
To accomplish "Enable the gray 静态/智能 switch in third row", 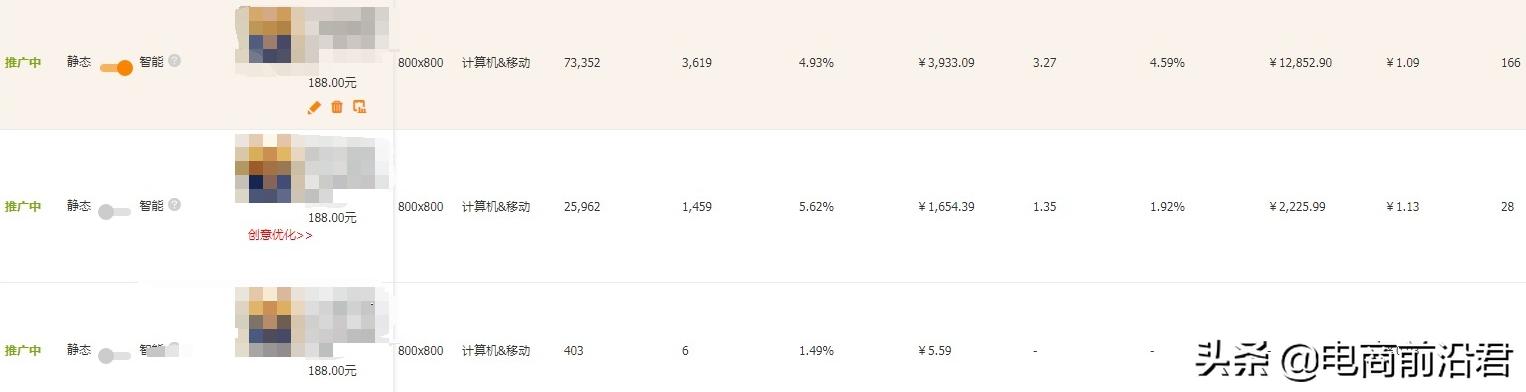I will [x=115, y=355].
